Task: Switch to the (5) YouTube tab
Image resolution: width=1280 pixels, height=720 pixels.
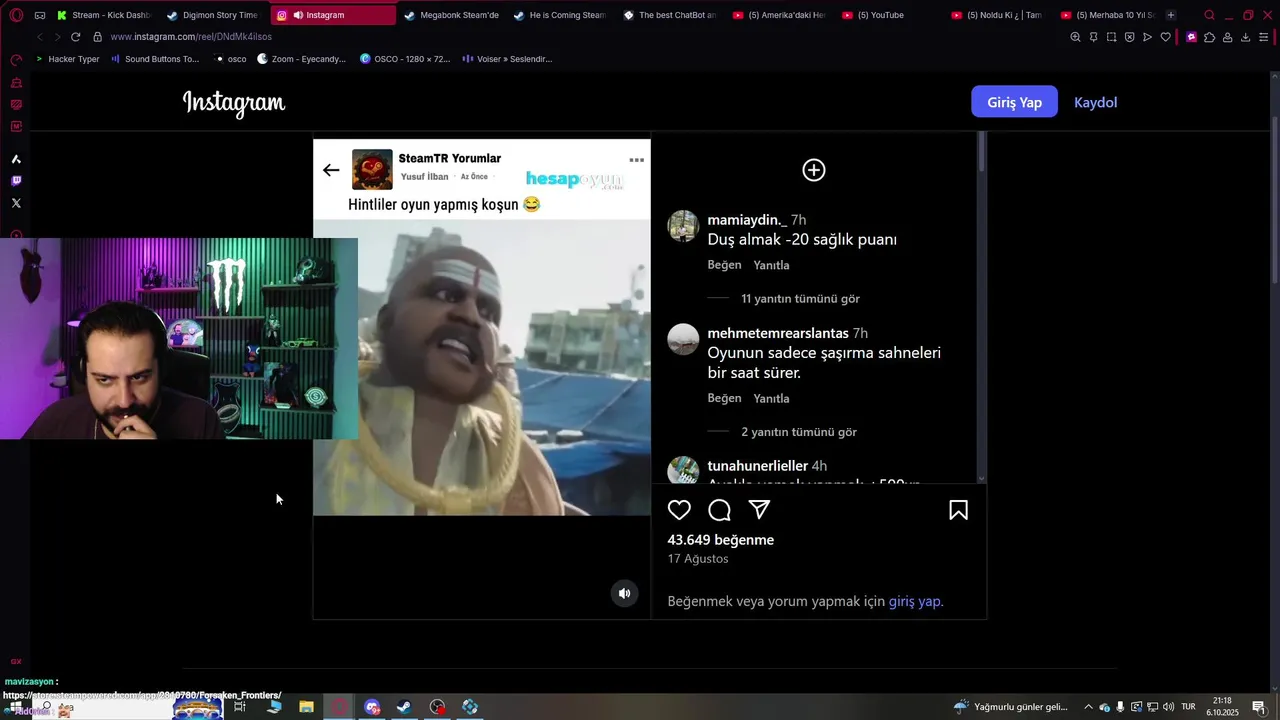Action: (x=887, y=15)
